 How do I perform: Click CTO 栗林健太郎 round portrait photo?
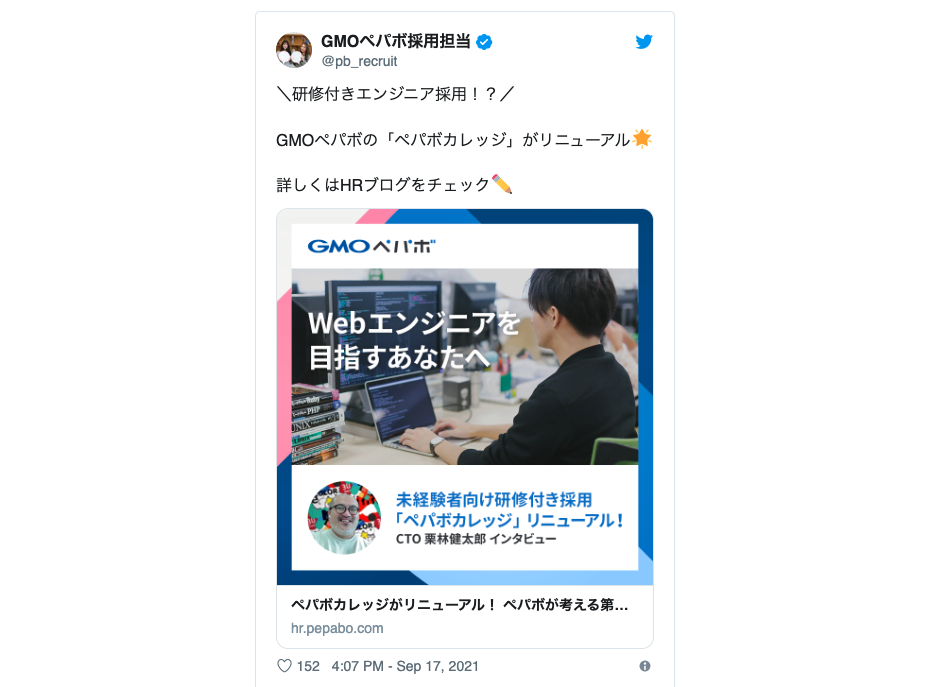tap(344, 518)
